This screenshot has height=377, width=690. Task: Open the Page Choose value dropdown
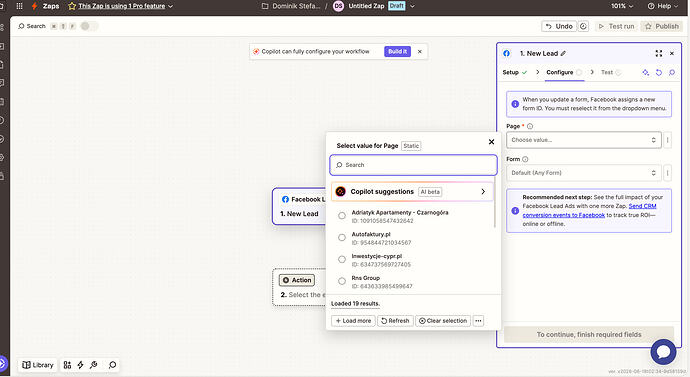(x=584, y=140)
